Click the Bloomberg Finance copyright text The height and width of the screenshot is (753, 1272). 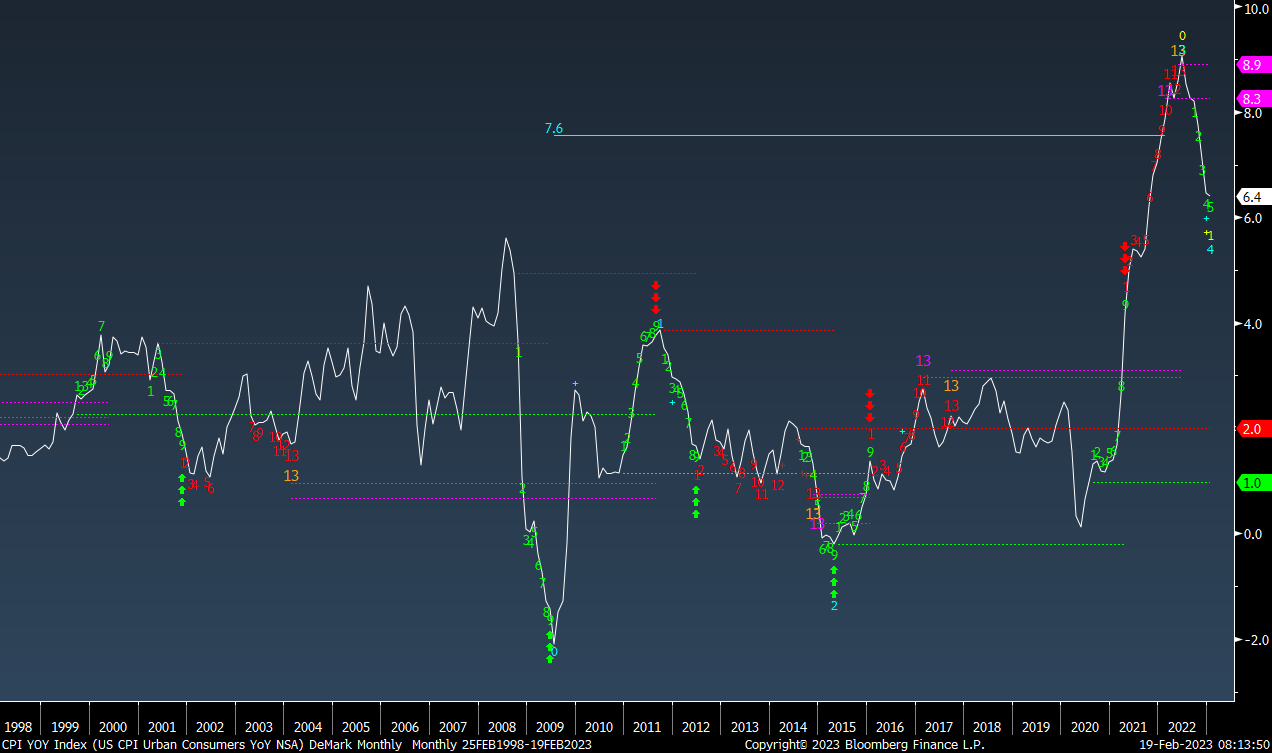pyautogui.click(x=864, y=745)
